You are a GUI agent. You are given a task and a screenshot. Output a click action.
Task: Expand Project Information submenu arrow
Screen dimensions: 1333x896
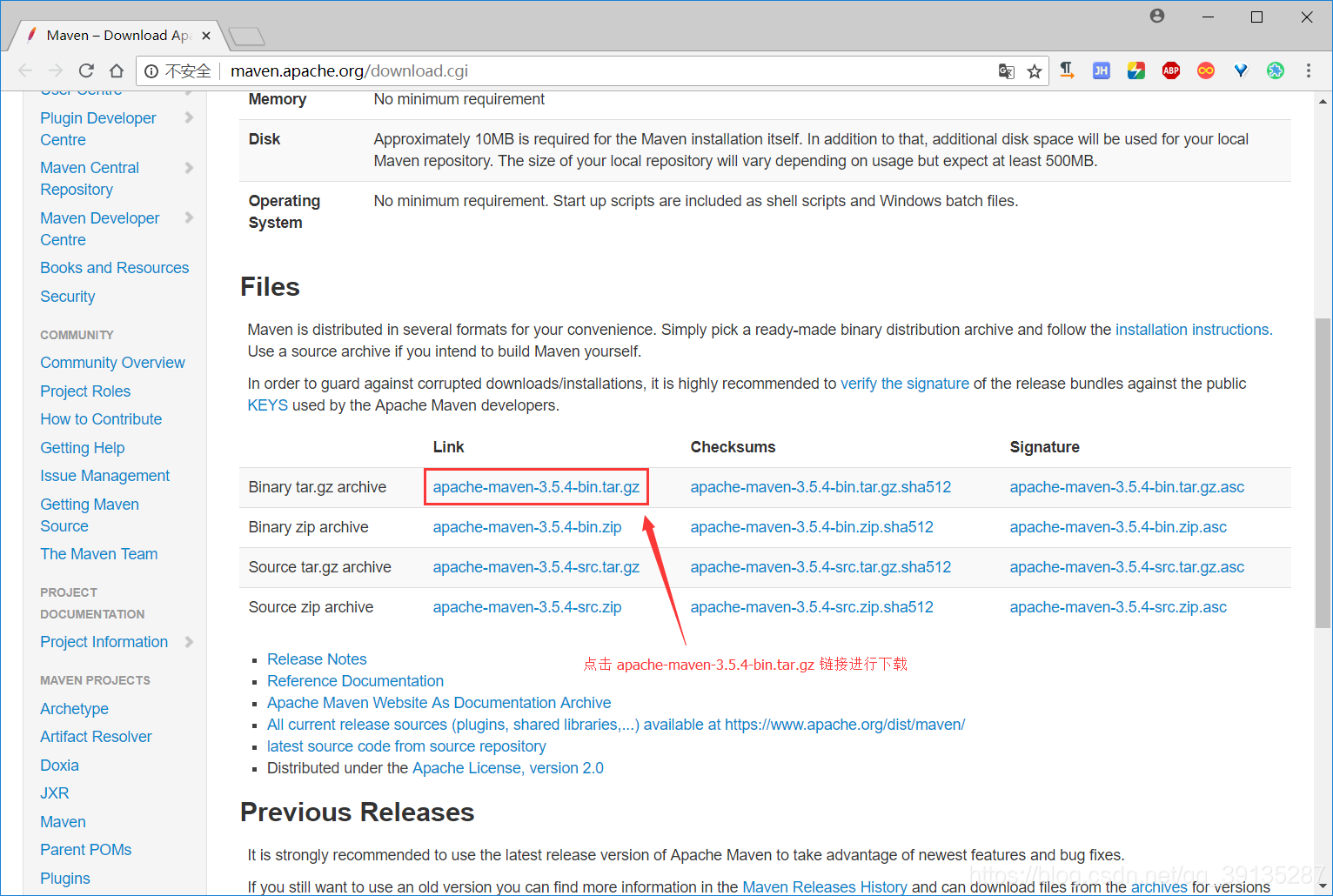[x=189, y=642]
